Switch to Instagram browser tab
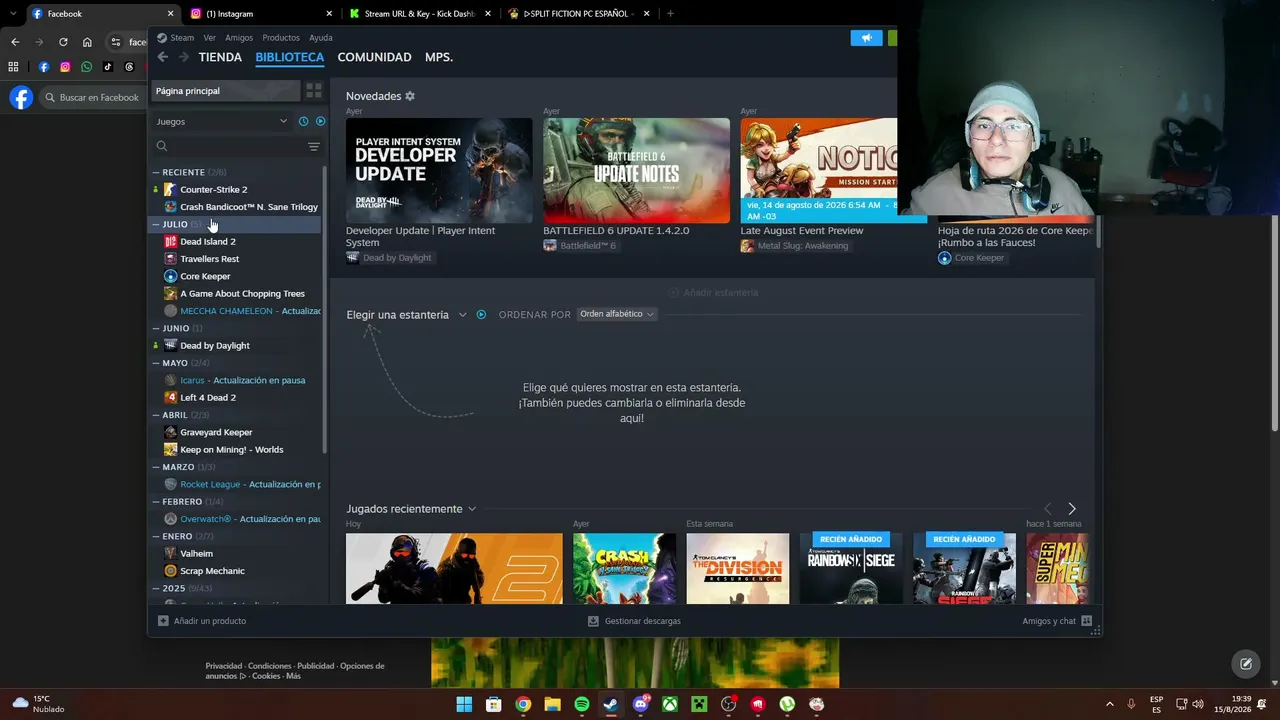 261,14
